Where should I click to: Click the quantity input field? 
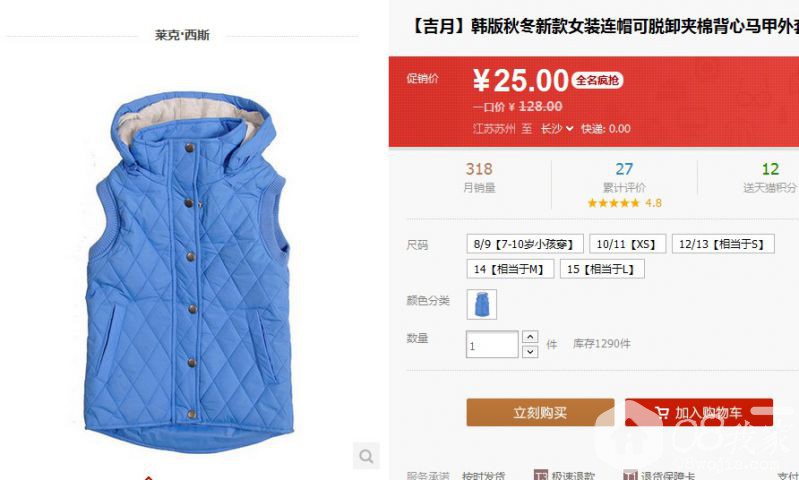click(492, 344)
